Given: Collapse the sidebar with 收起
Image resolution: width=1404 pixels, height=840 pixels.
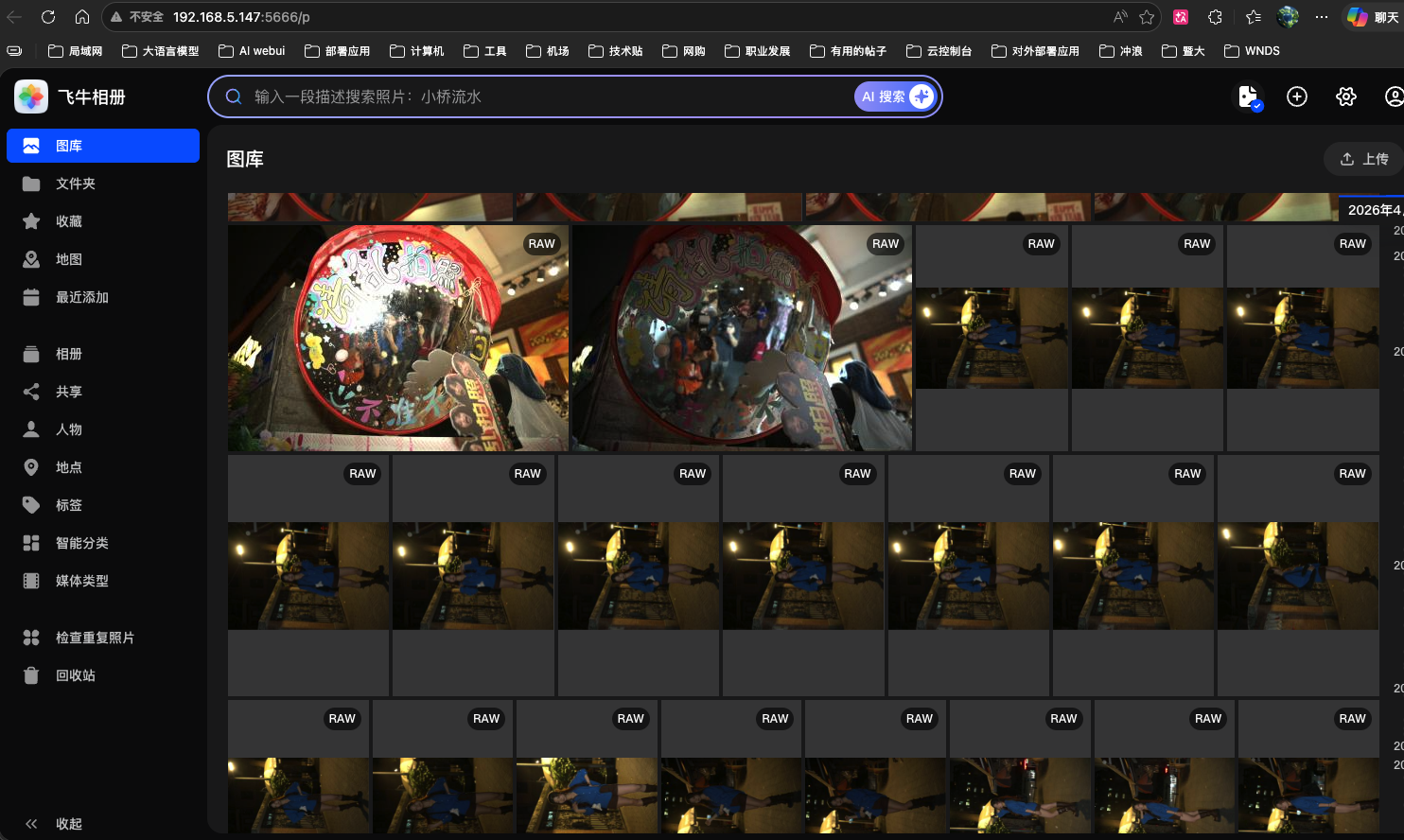Looking at the screenshot, I should click(55, 823).
